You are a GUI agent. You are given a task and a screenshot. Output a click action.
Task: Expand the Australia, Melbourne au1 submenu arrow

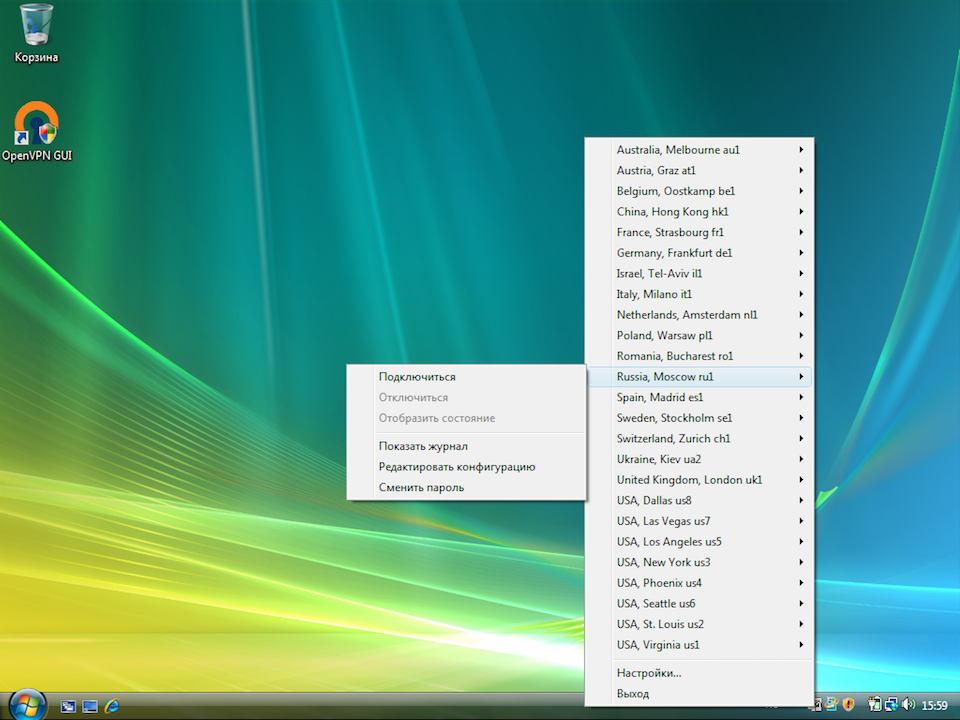click(x=801, y=149)
